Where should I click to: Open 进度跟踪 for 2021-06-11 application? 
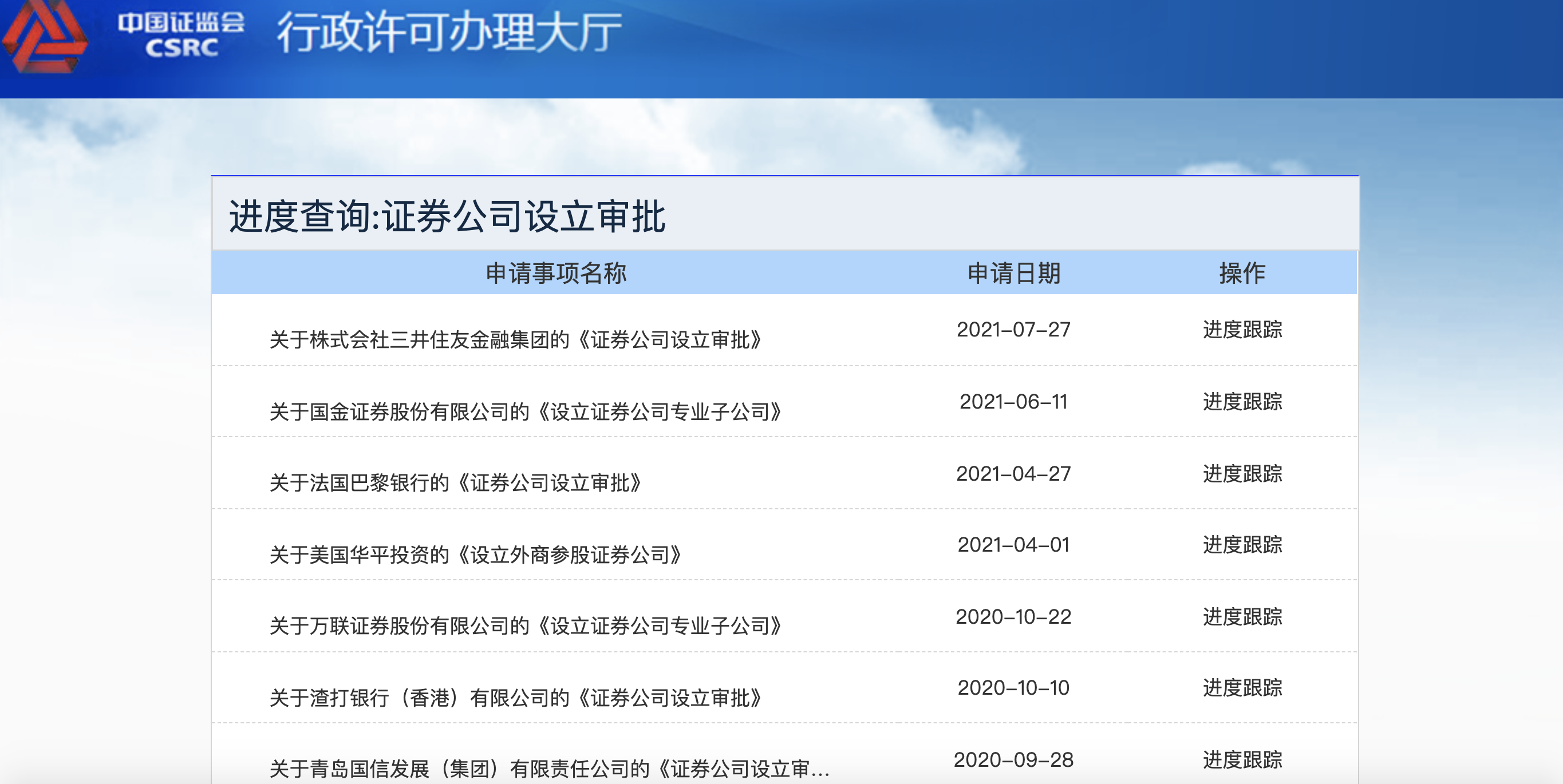point(1242,401)
